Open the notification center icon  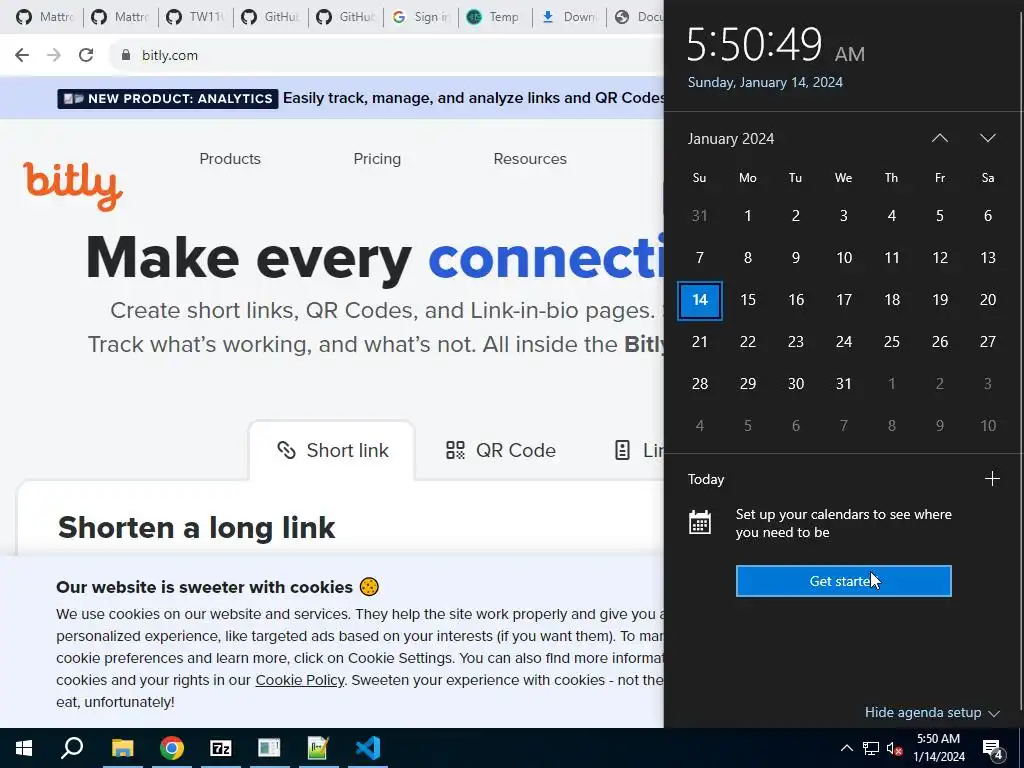point(993,749)
